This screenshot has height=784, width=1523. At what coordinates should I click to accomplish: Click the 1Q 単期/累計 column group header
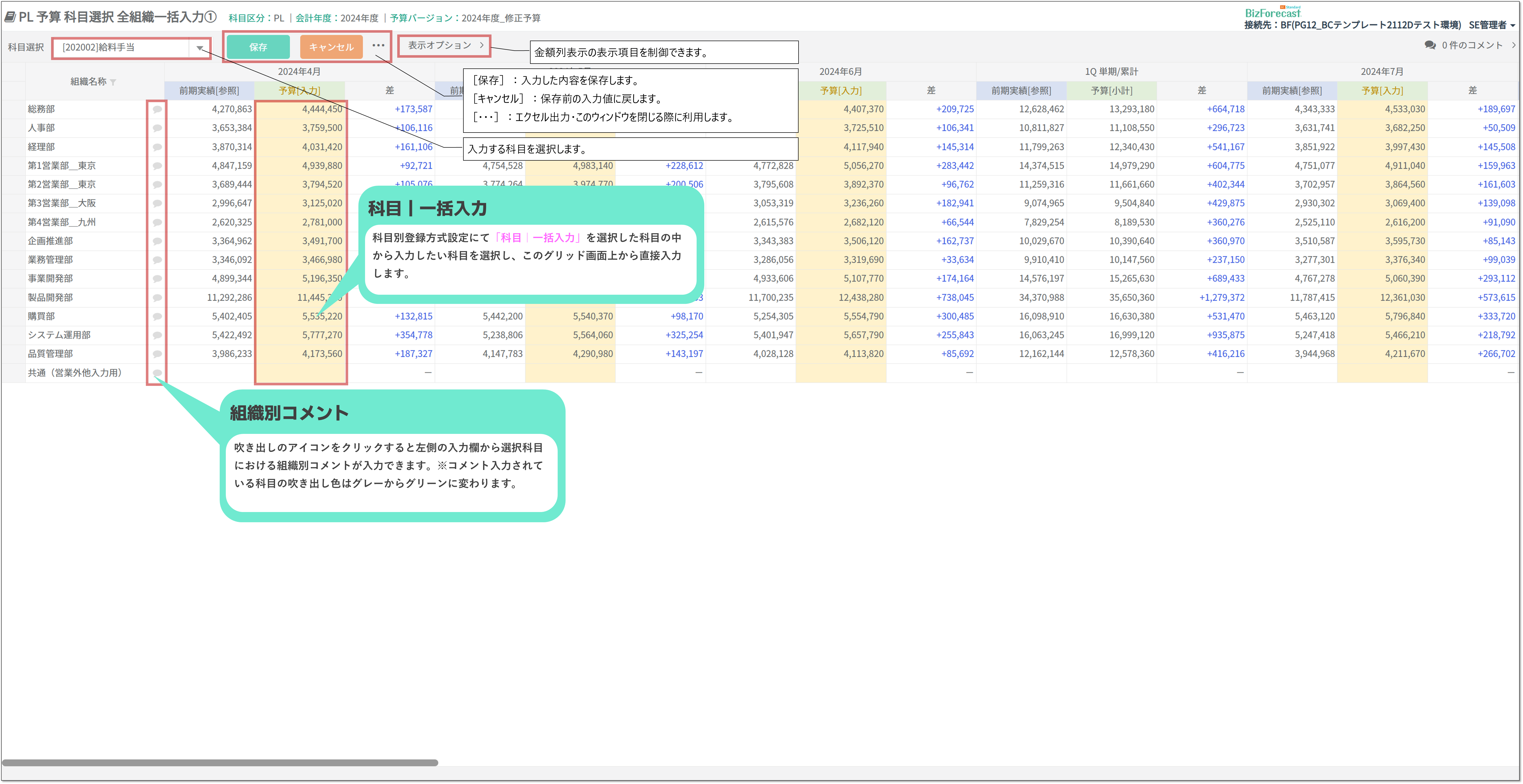[1111, 72]
